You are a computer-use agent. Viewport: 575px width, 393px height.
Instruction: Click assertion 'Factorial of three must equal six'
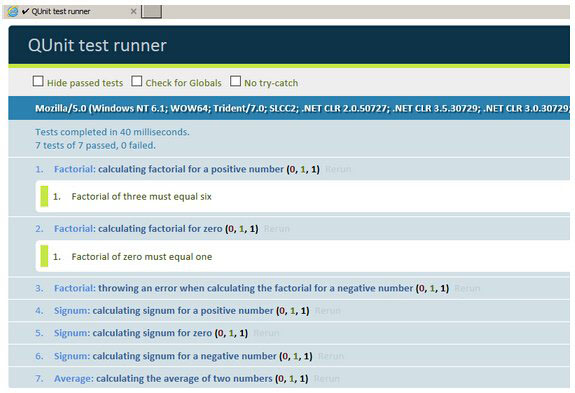pos(142,196)
